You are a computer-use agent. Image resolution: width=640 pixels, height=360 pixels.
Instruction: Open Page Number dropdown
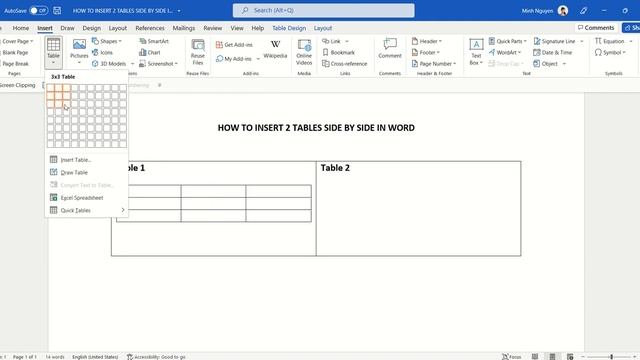tap(433, 64)
